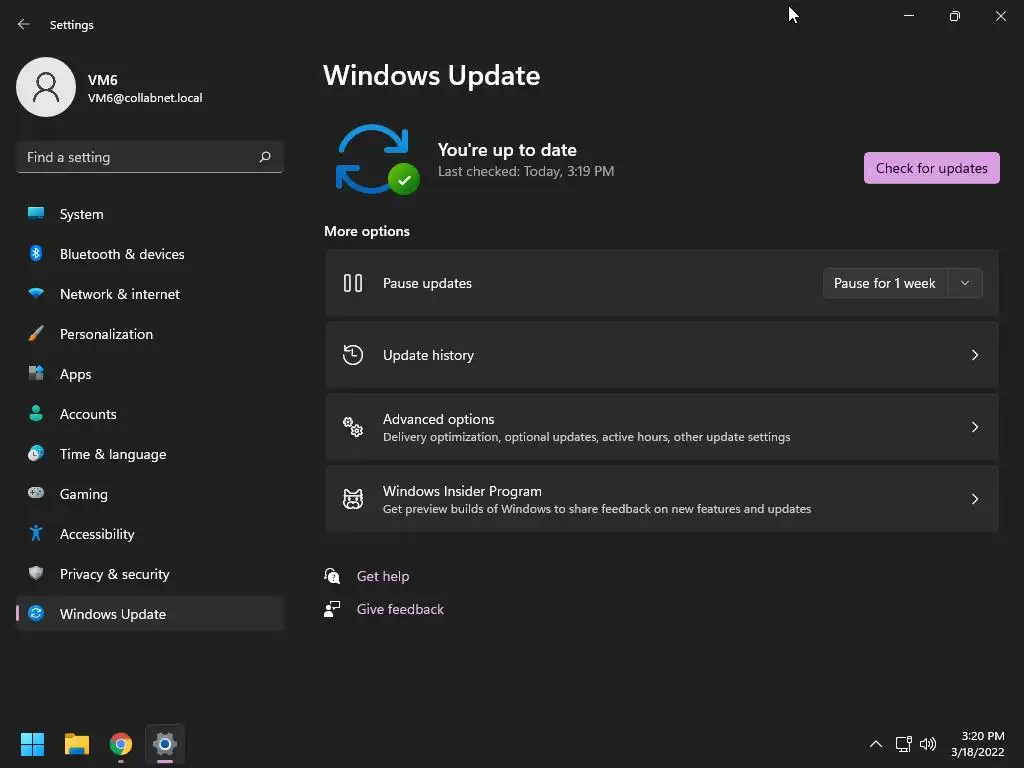
Task: Open the VM6 user profile avatar
Action: coord(46,87)
